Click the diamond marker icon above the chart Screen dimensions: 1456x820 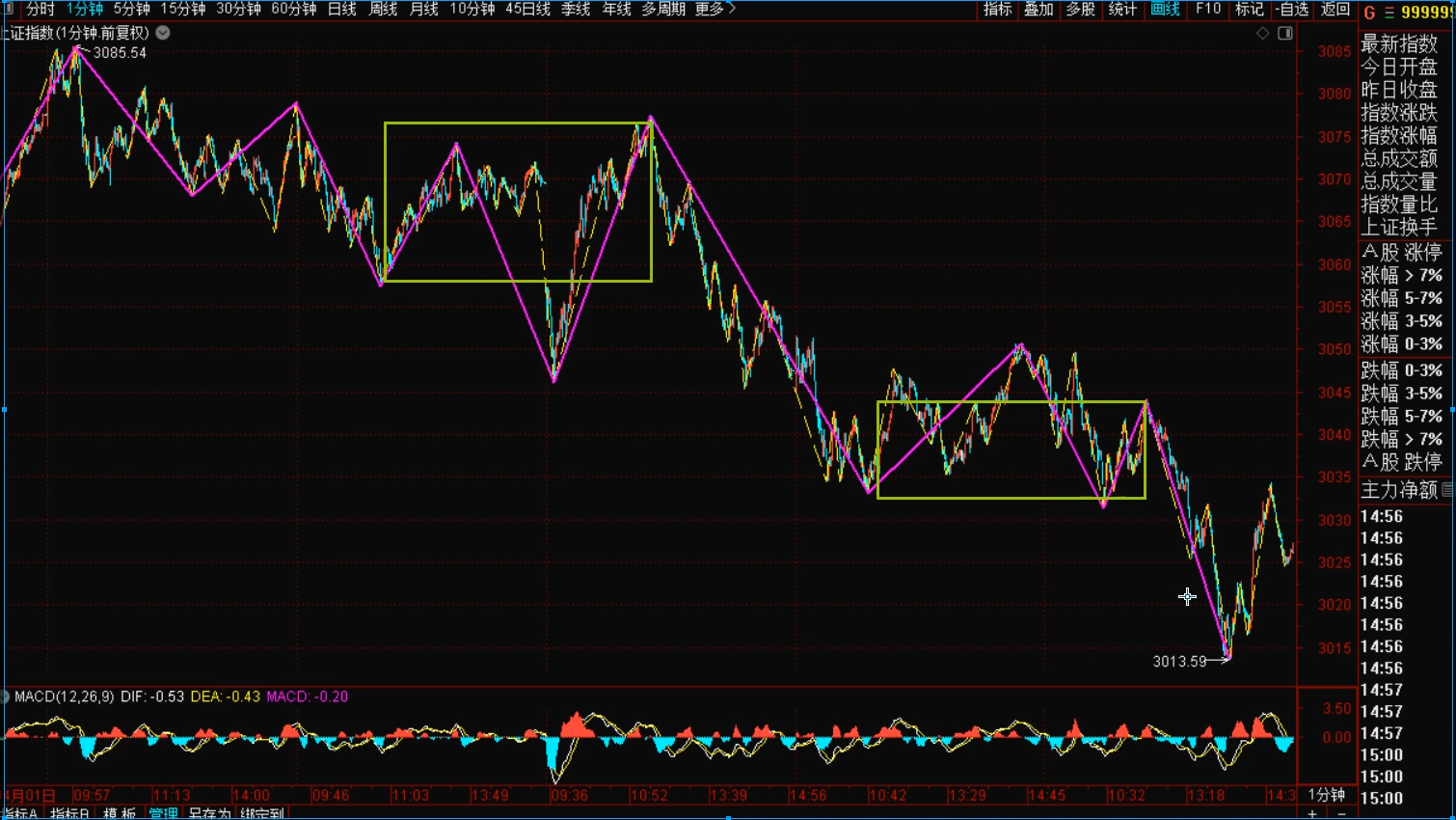pos(1263,33)
